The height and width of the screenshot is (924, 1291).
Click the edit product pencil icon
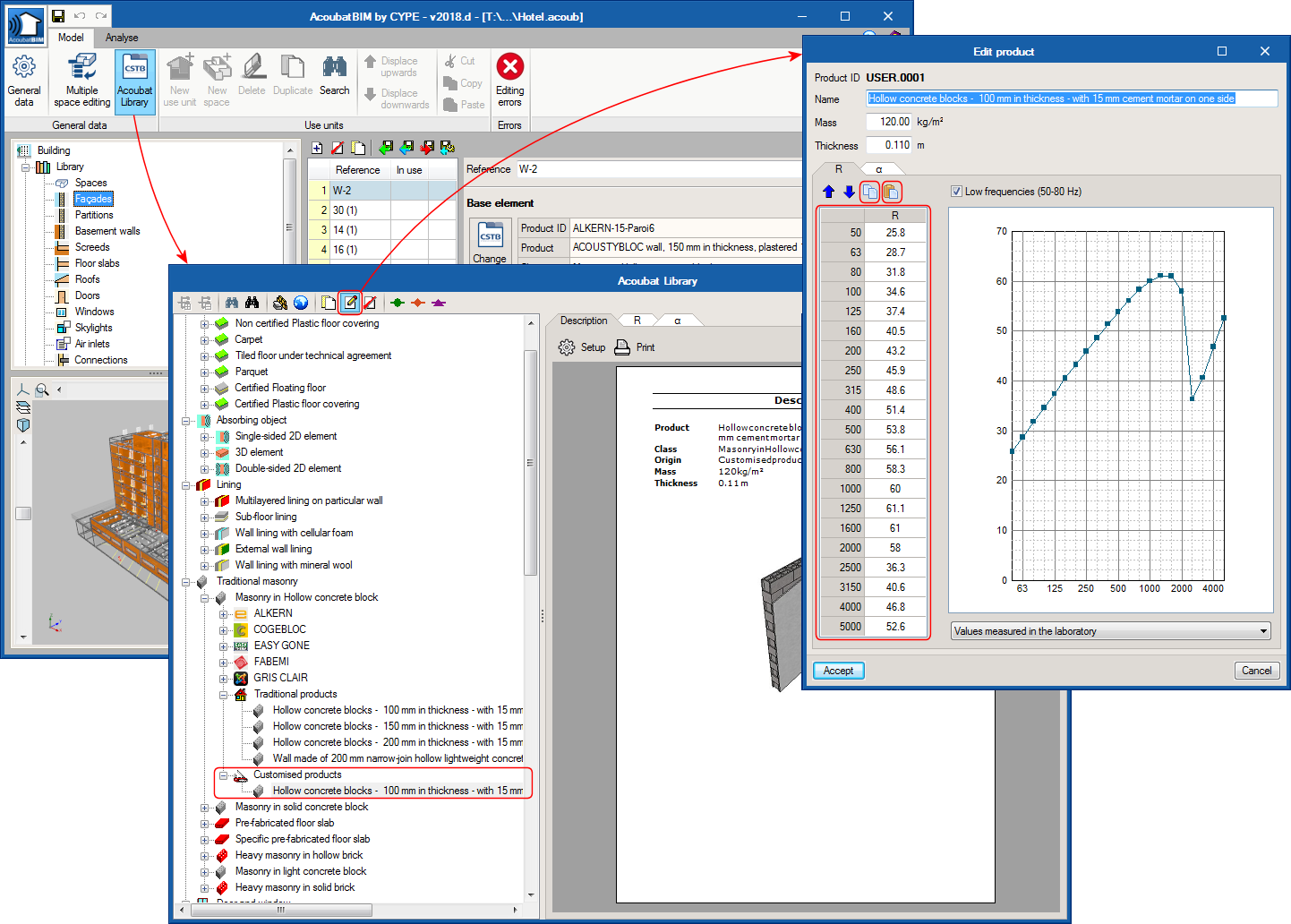(350, 303)
